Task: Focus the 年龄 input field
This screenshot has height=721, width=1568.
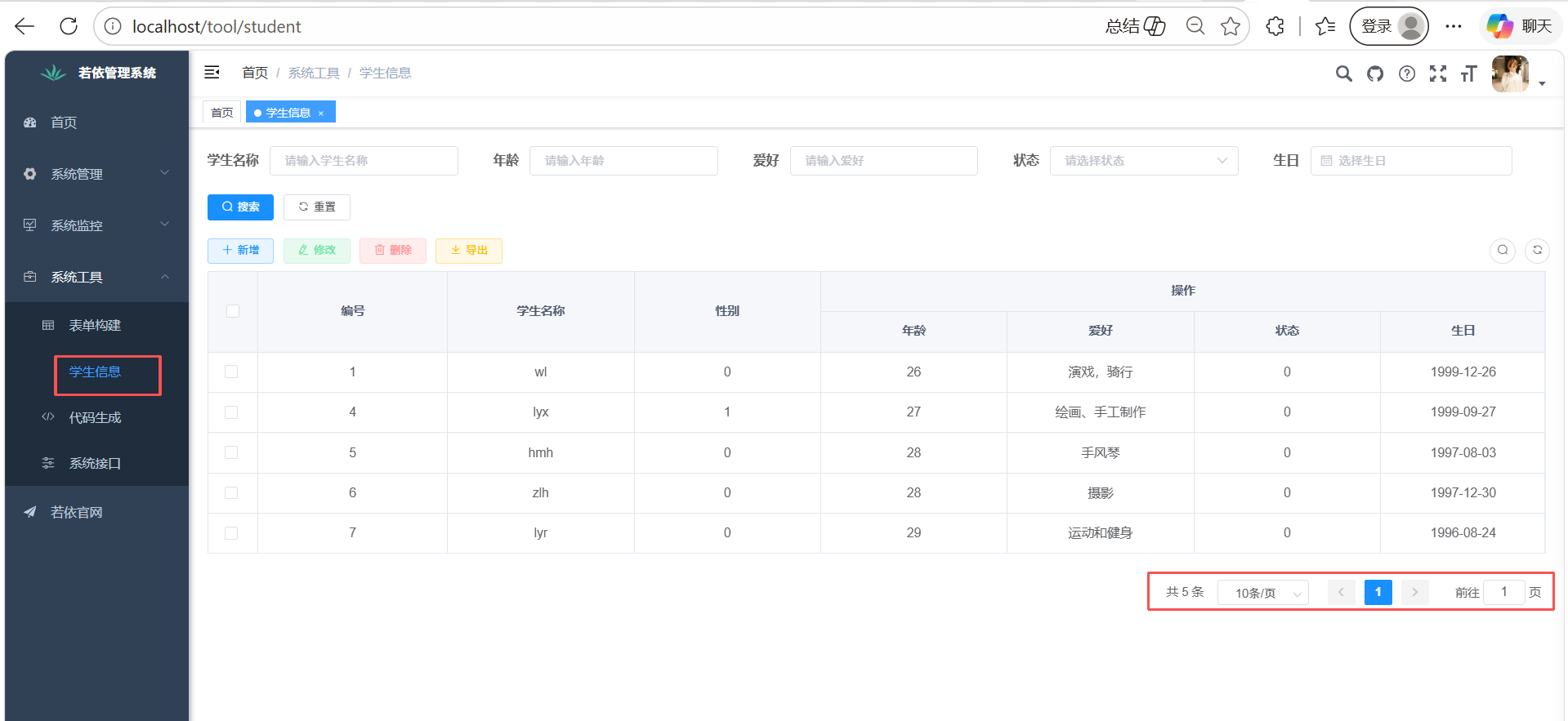Action: tap(623, 161)
